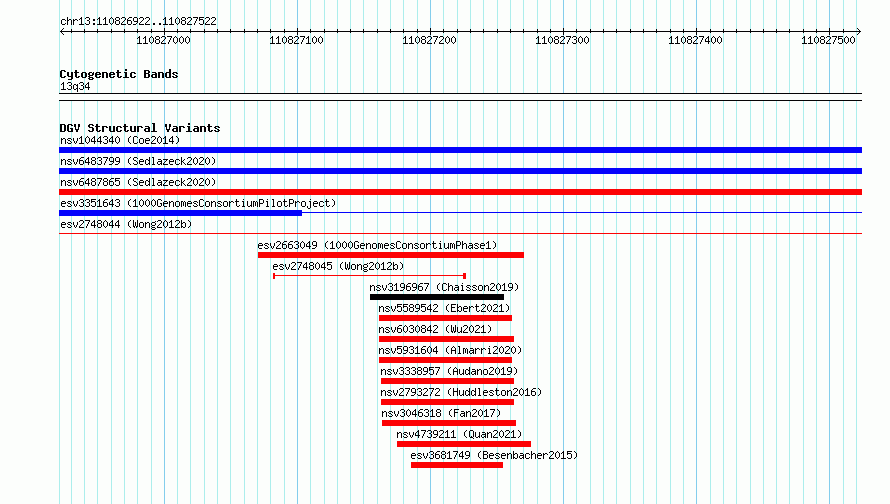This screenshot has height=504, width=890.
Task: Click red bar under nsv6030842
Action: click(x=446, y=339)
